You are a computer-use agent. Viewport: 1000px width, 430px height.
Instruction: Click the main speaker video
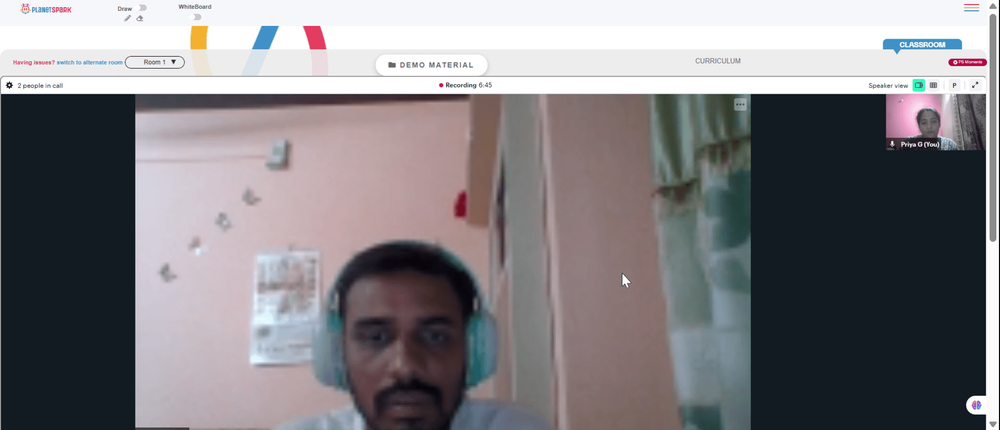[x=443, y=262]
